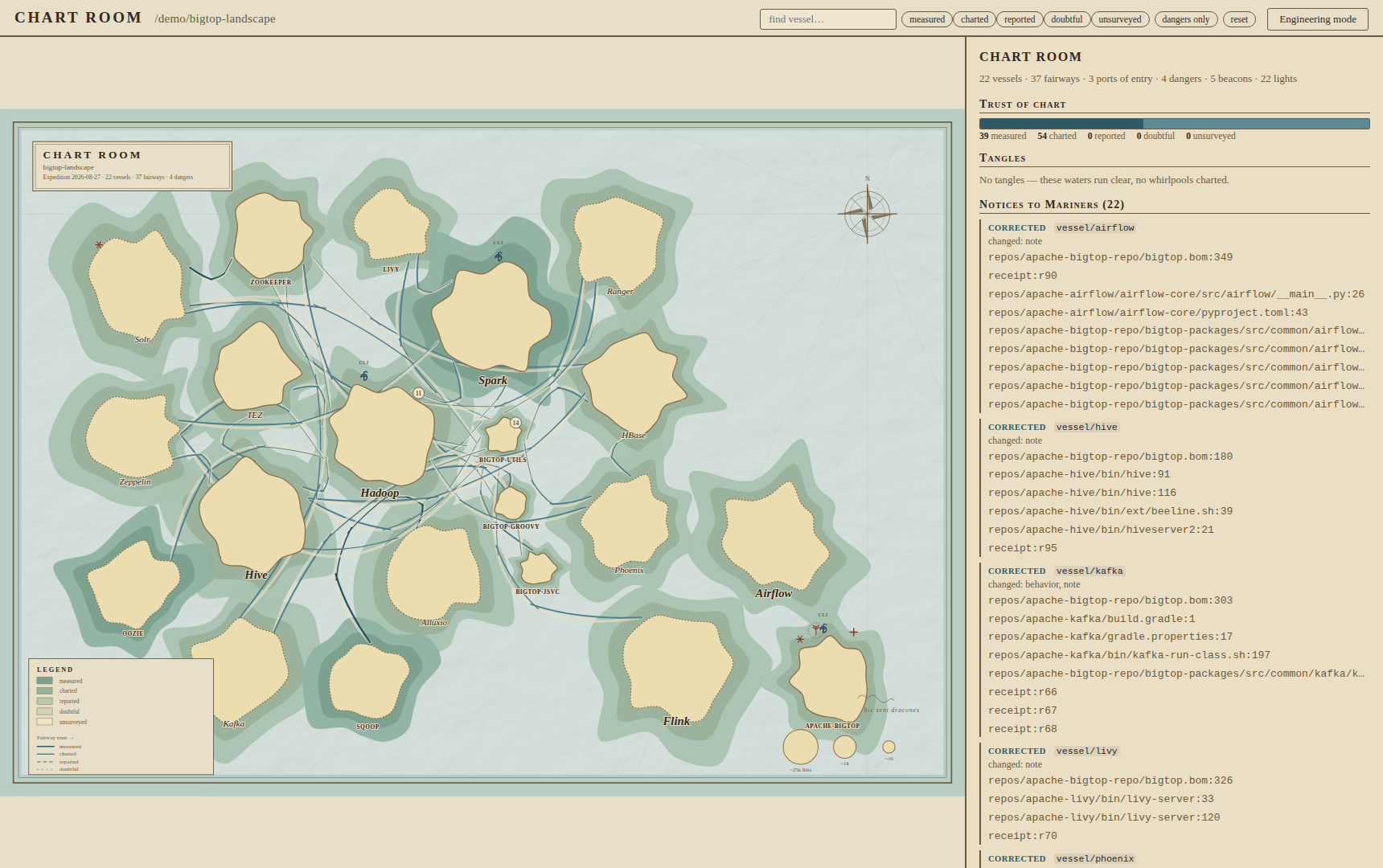Open the vessel/airflow notice link
The width and height of the screenshot is (1383, 868).
(x=1095, y=227)
